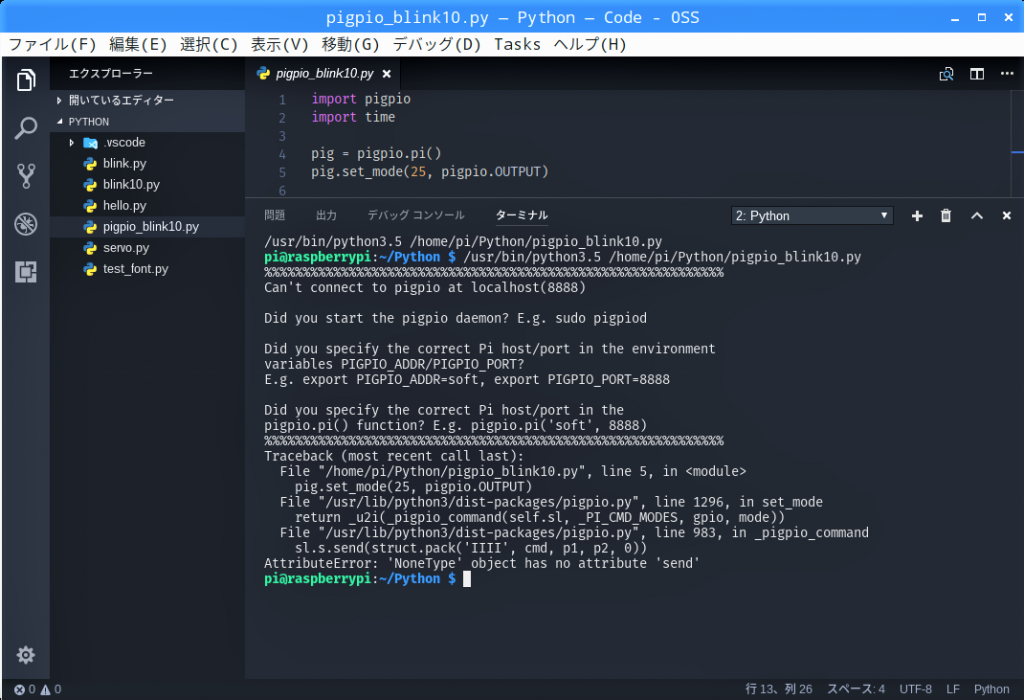Click the LF line ending indicator
The height and width of the screenshot is (700, 1024).
(x=953, y=689)
